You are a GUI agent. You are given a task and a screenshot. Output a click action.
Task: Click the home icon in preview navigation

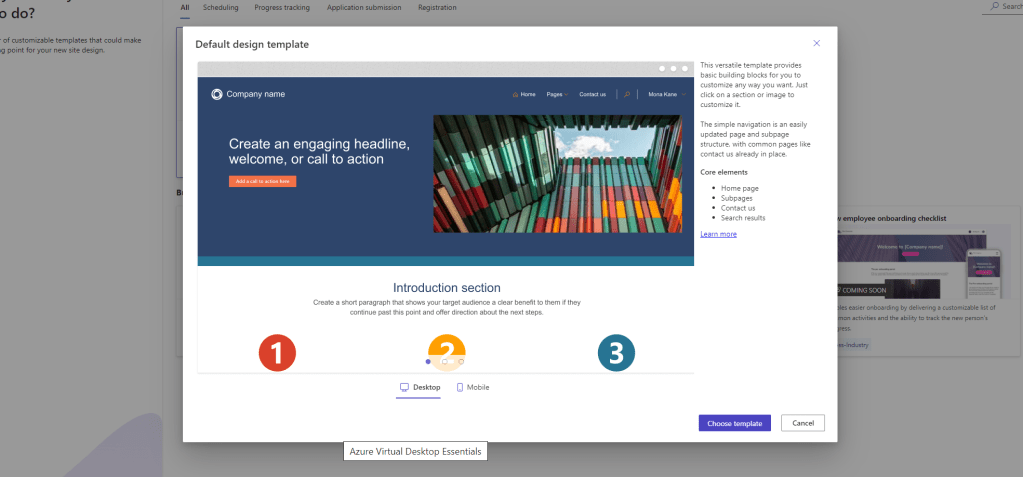515,95
